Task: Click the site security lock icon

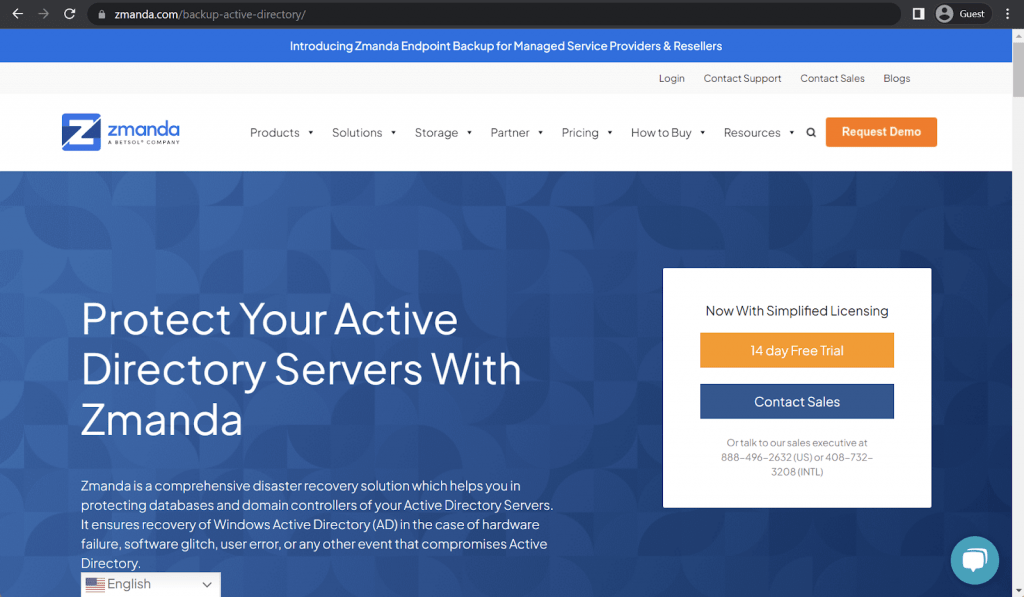Action: (x=101, y=14)
